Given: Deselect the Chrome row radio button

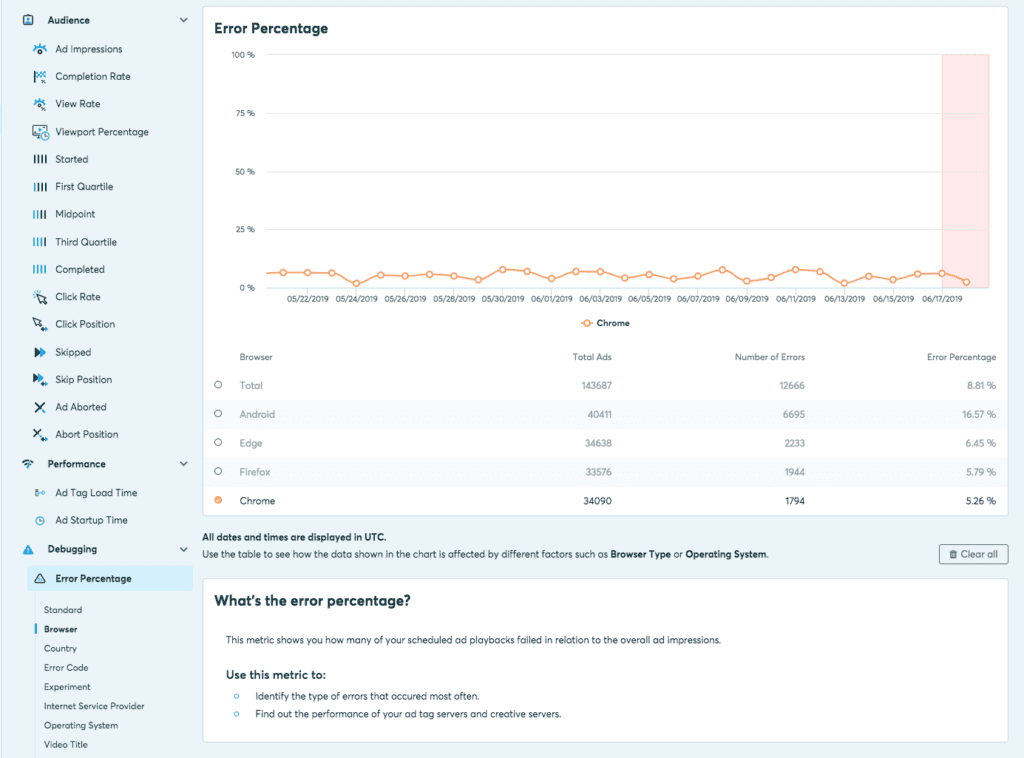Looking at the screenshot, I should [218, 500].
